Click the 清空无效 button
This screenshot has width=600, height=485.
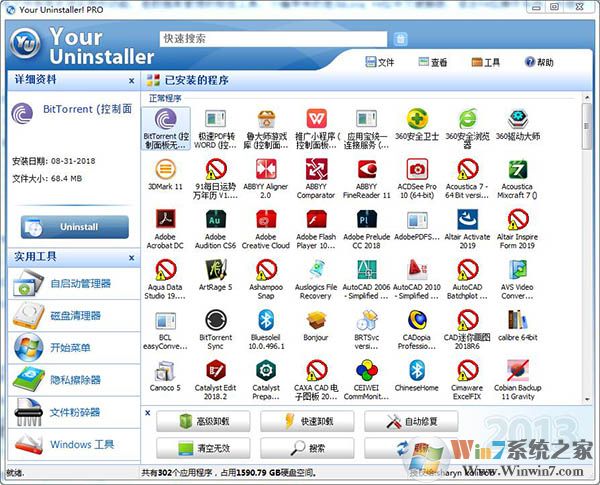click(x=203, y=448)
